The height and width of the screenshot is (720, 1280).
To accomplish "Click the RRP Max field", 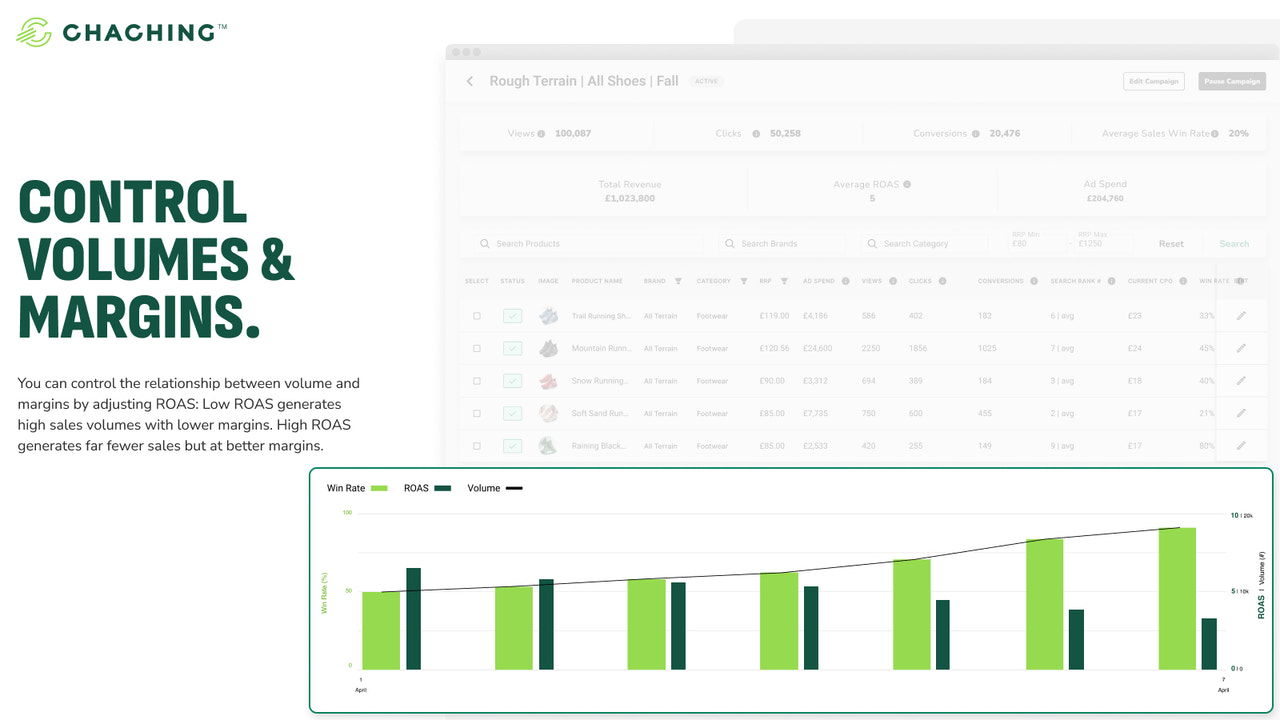I will click(1105, 243).
